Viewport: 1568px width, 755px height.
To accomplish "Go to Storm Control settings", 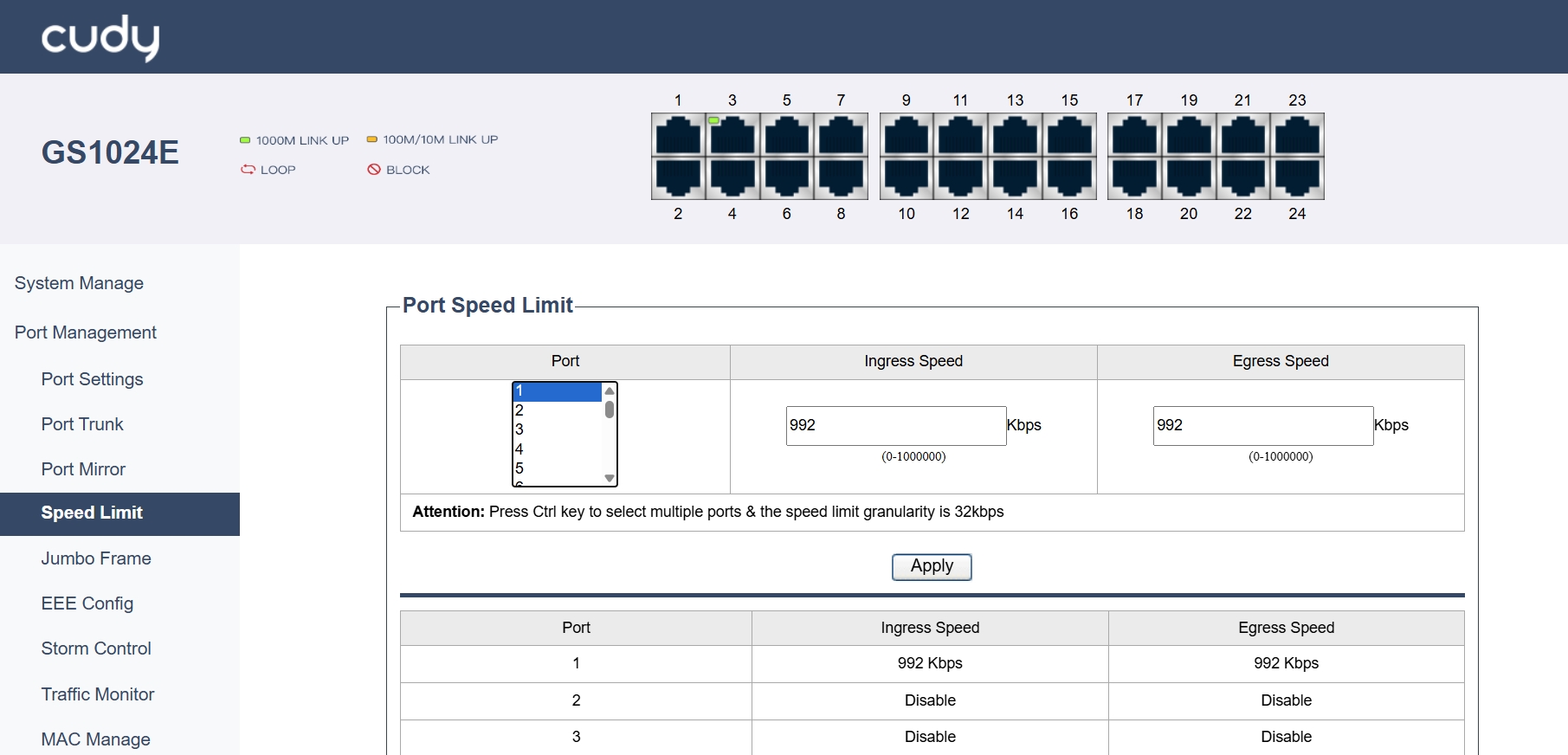I will tap(96, 649).
